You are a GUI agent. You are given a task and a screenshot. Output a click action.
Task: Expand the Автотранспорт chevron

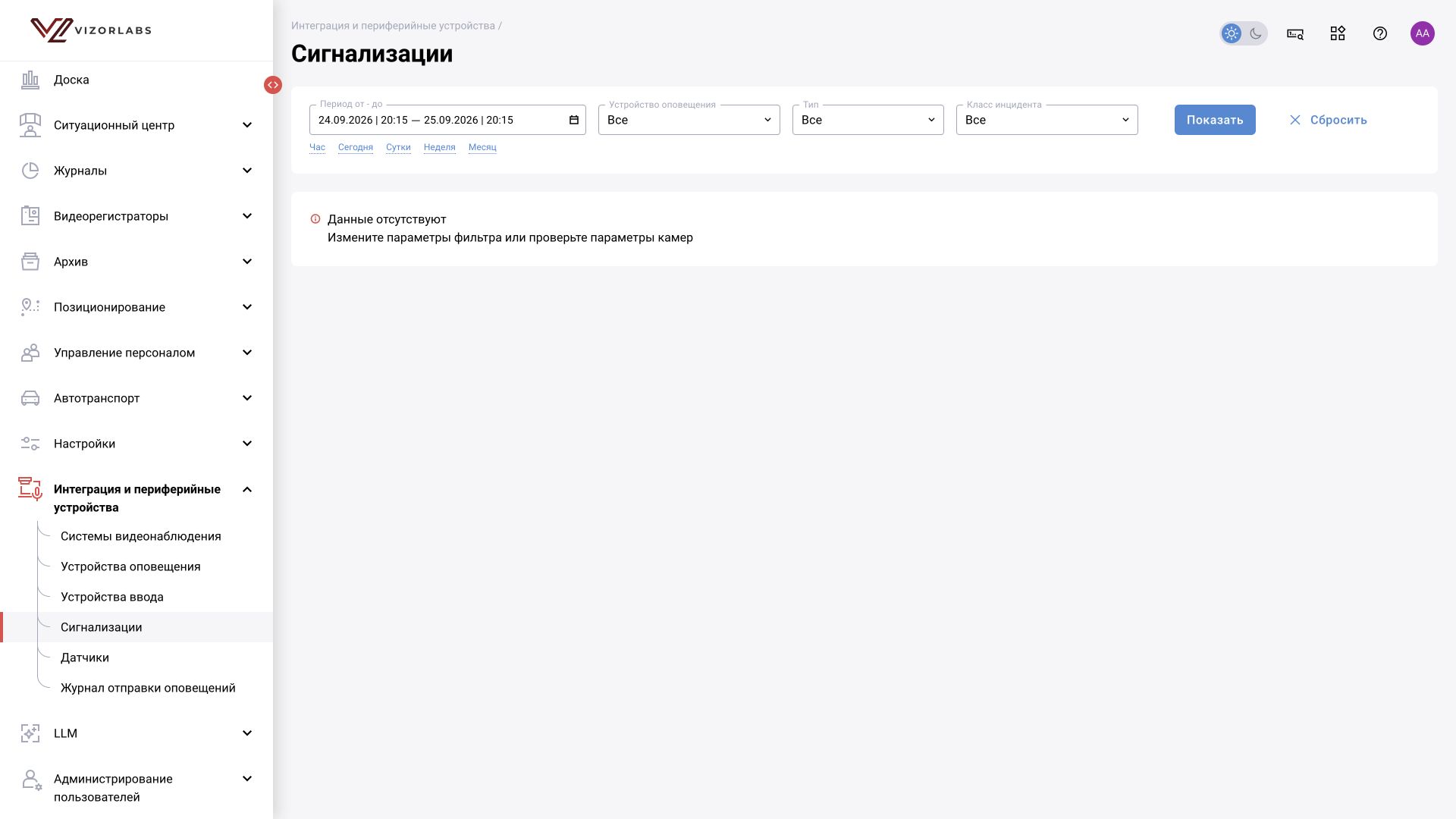tap(247, 398)
